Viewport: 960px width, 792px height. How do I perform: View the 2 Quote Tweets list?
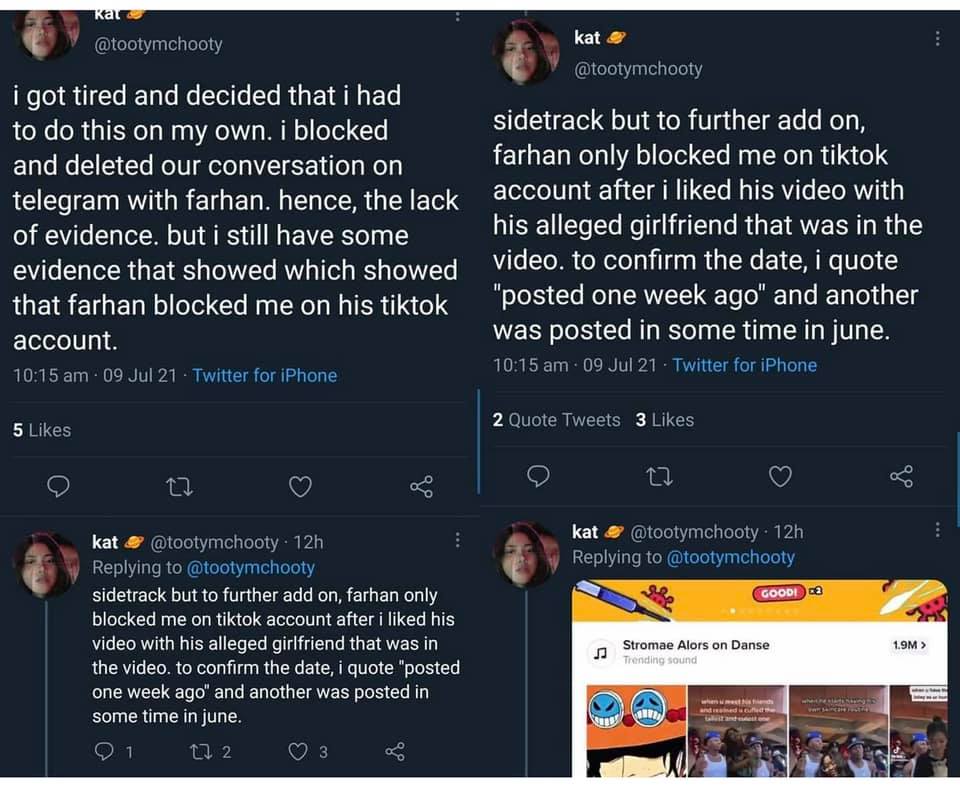(557, 420)
